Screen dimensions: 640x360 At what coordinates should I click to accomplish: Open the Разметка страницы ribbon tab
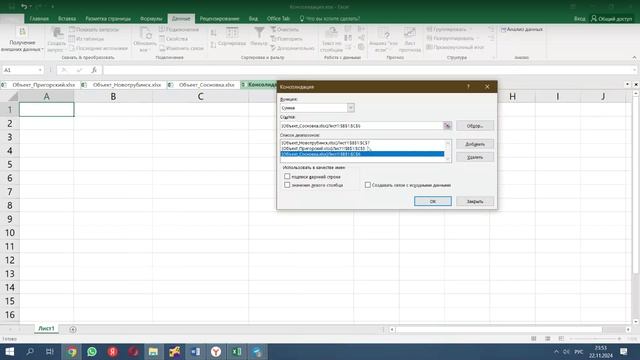pos(108,19)
